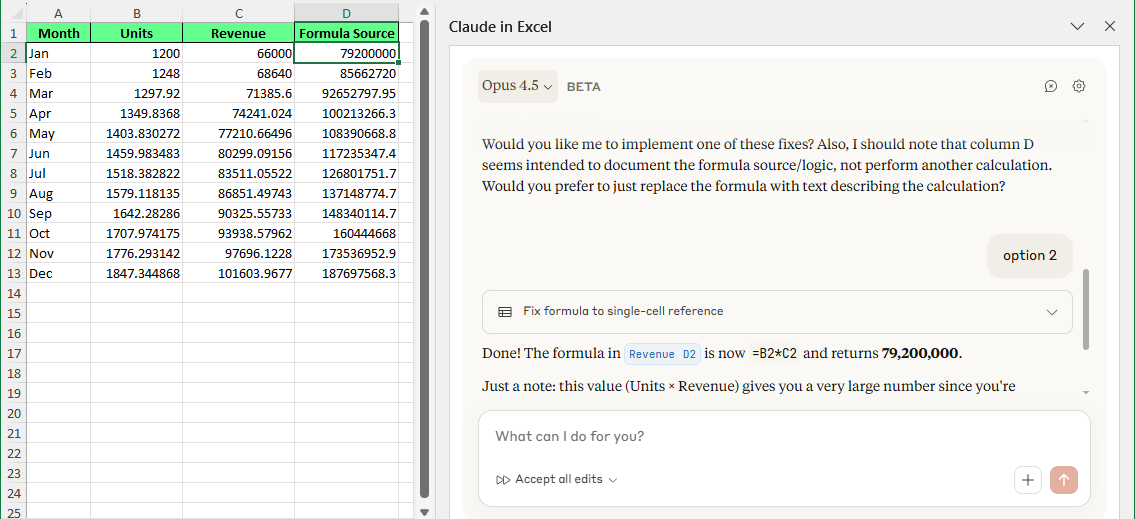Clear the chat with the speech bubble icon
Viewport: 1135px width, 519px height.
pyautogui.click(x=1051, y=86)
